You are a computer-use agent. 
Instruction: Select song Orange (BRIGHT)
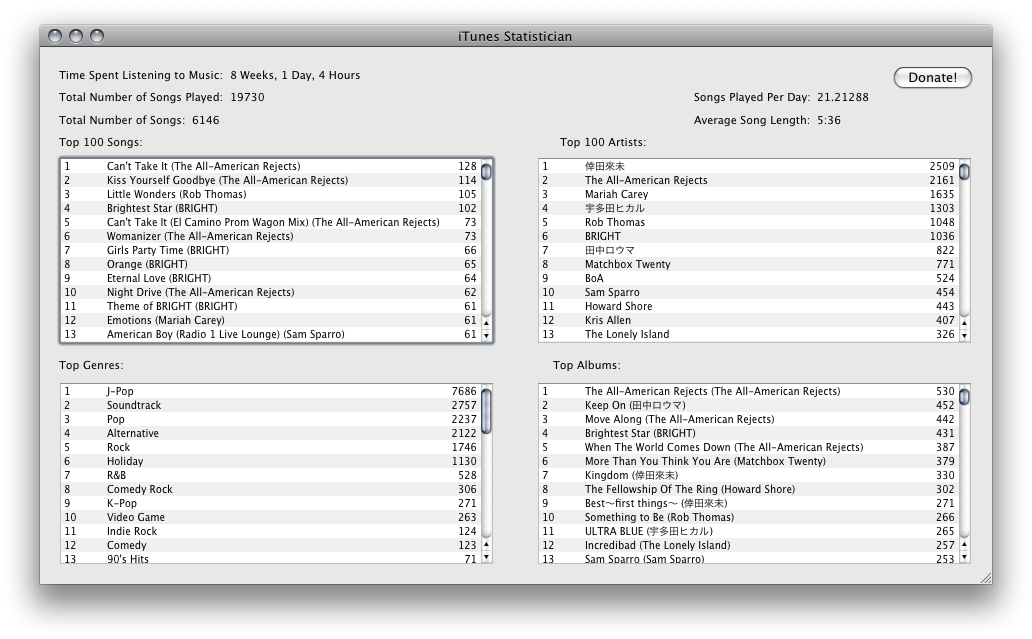click(x=271, y=264)
